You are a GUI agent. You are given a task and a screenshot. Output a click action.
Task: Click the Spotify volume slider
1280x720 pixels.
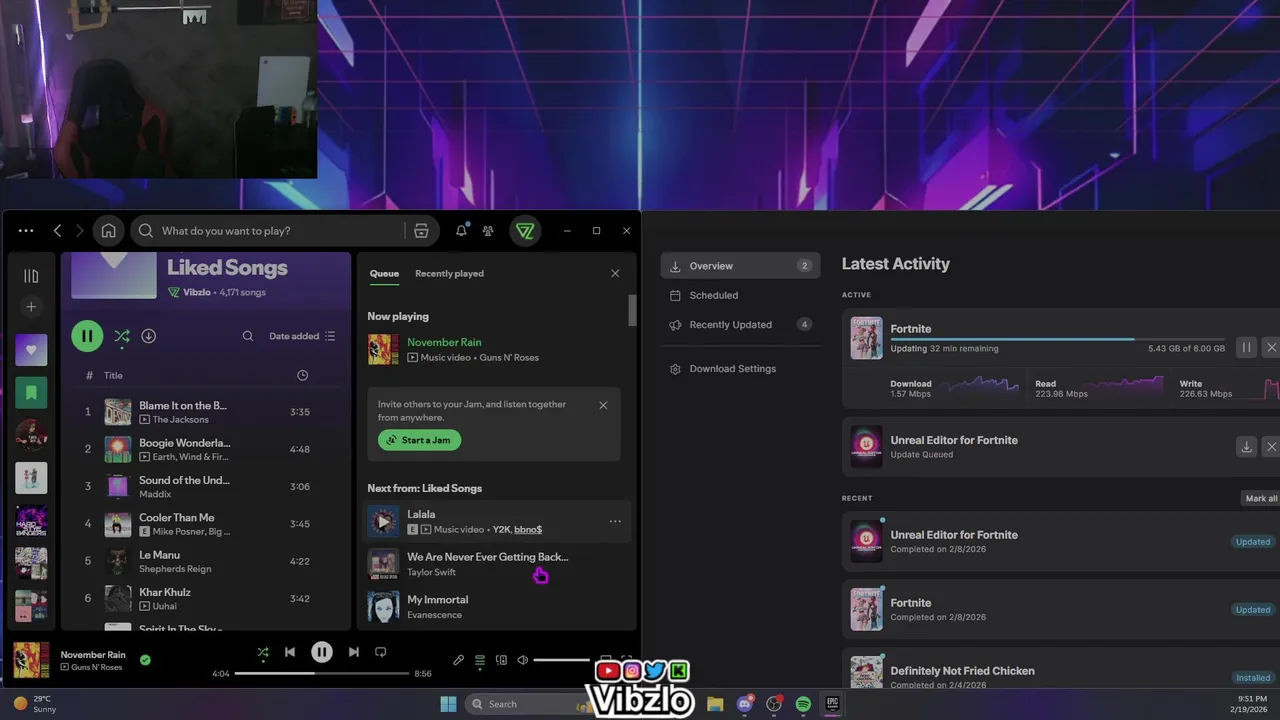[x=562, y=660]
